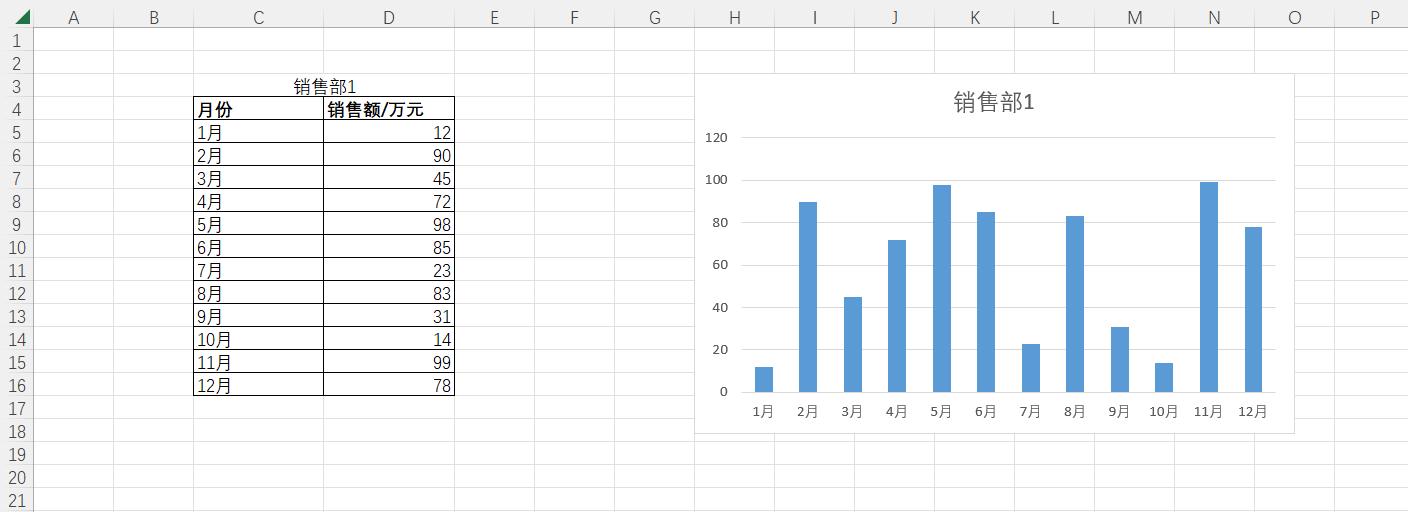The image size is (1408, 512).
Task: Click the sales value 72 cell
Action: (x=388, y=201)
